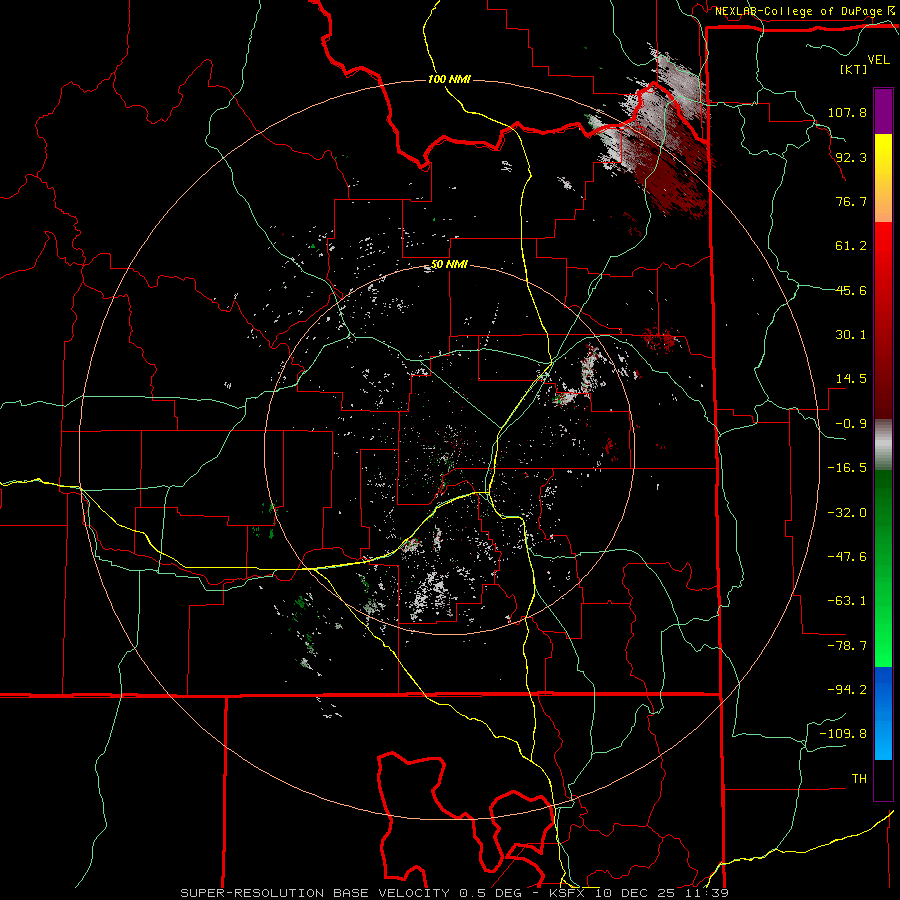Click the gray near-zero segment of color bar
The height and width of the screenshot is (900, 900).
883,444
